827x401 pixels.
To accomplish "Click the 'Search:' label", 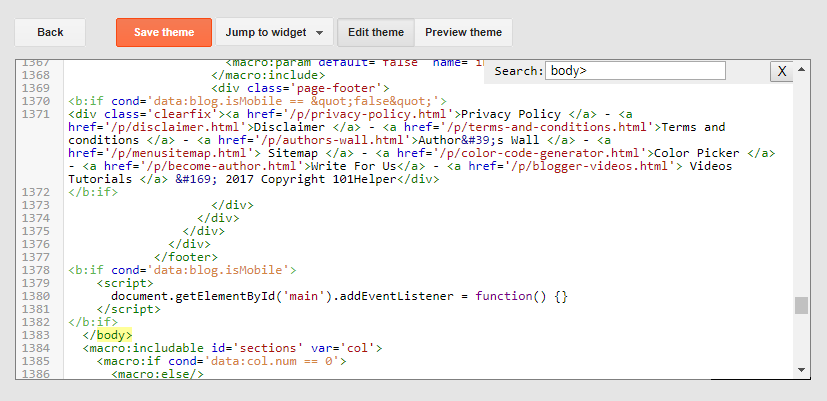I will [518, 71].
